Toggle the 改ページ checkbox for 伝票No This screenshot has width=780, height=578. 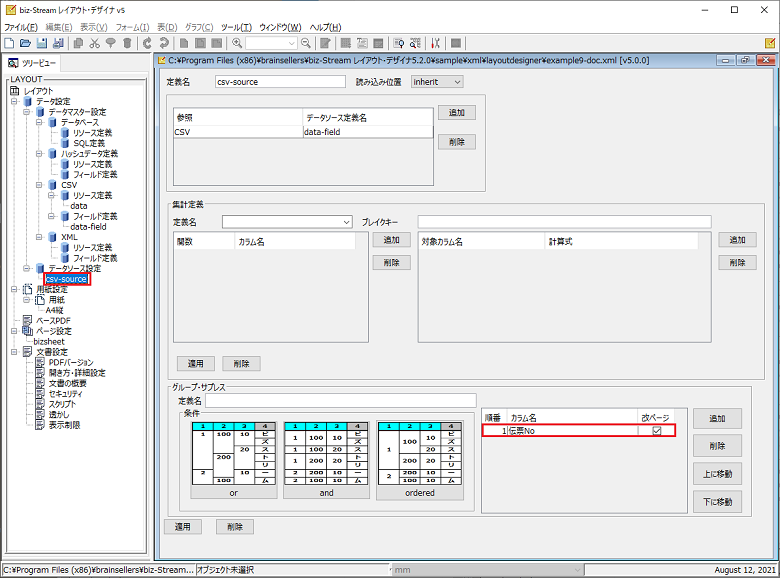(x=657, y=431)
